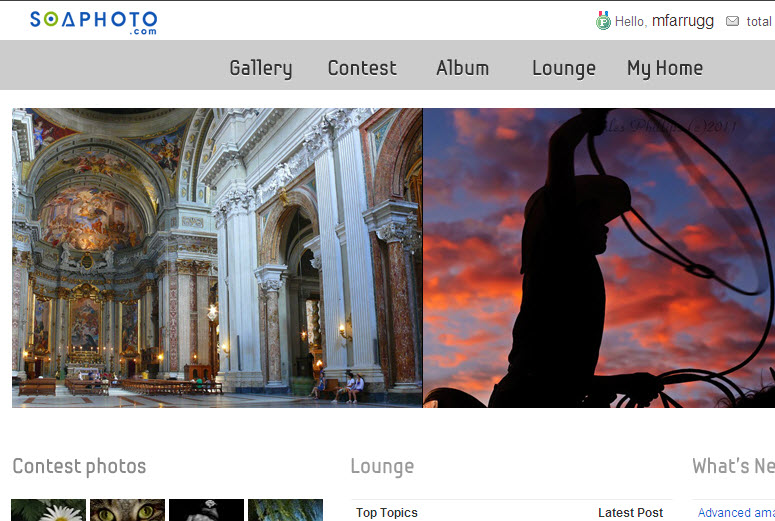Open the Album section
This screenshot has height=521, width=775.
click(462, 68)
